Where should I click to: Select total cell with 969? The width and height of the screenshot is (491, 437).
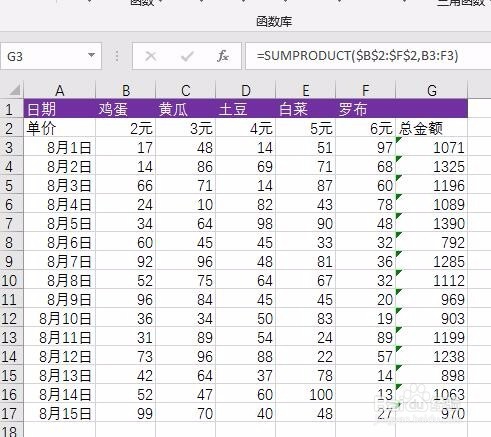(432, 299)
